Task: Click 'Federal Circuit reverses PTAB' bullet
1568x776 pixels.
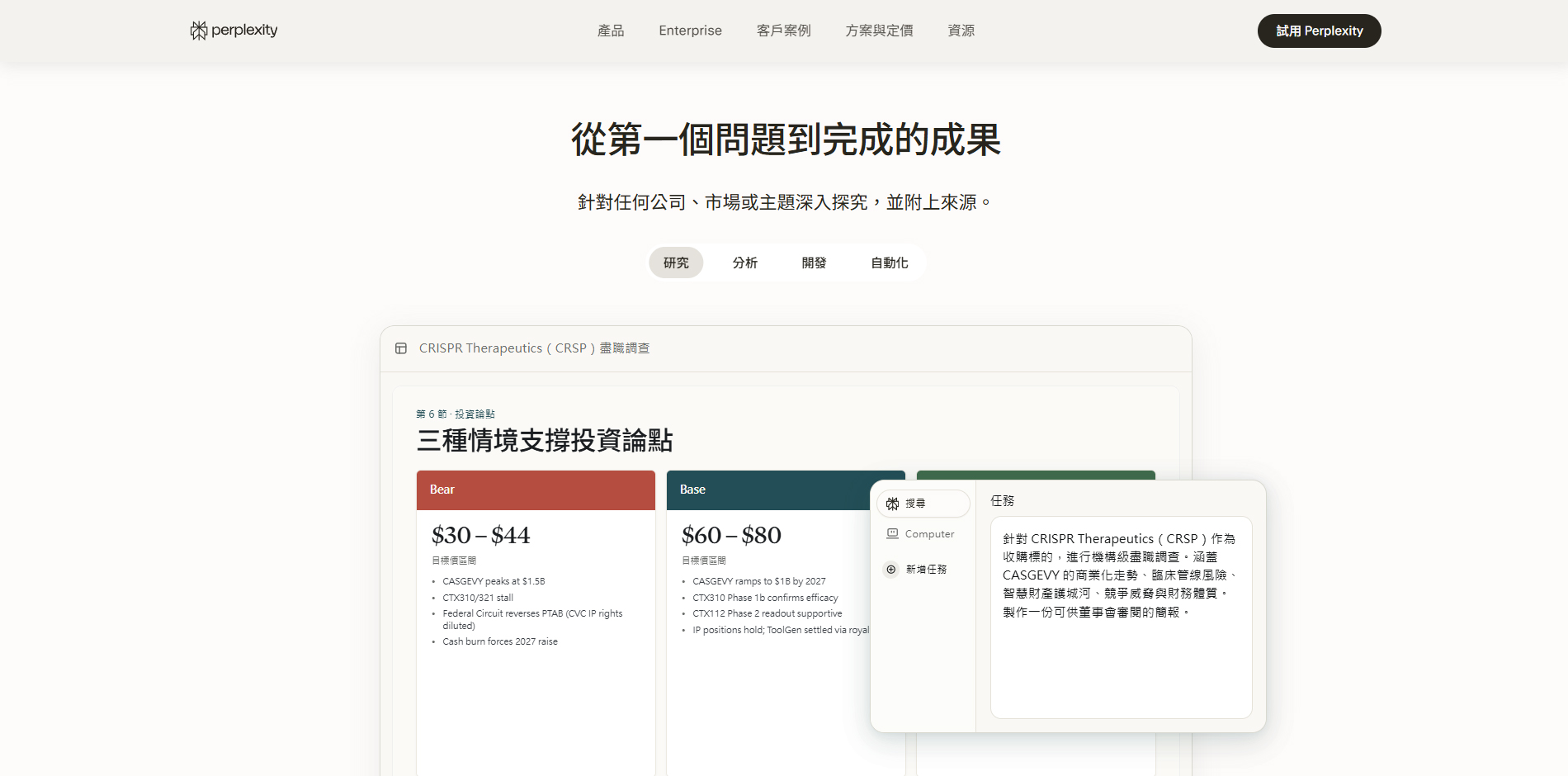Action: 532,619
